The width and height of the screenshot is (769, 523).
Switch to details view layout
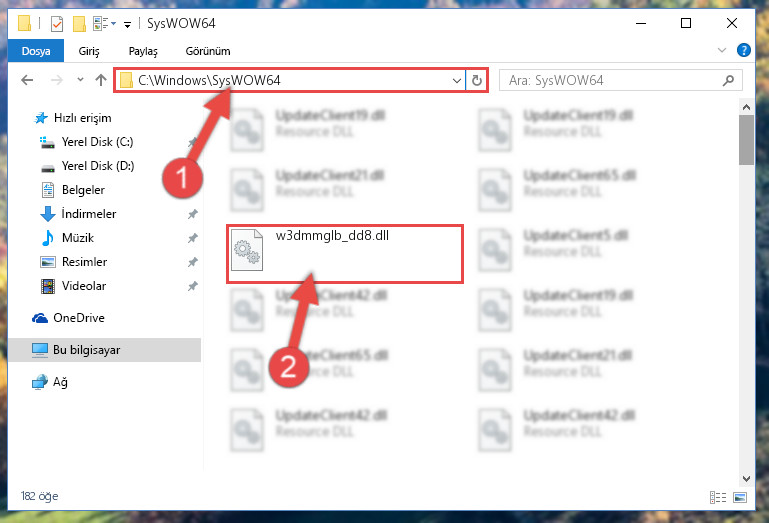point(718,497)
